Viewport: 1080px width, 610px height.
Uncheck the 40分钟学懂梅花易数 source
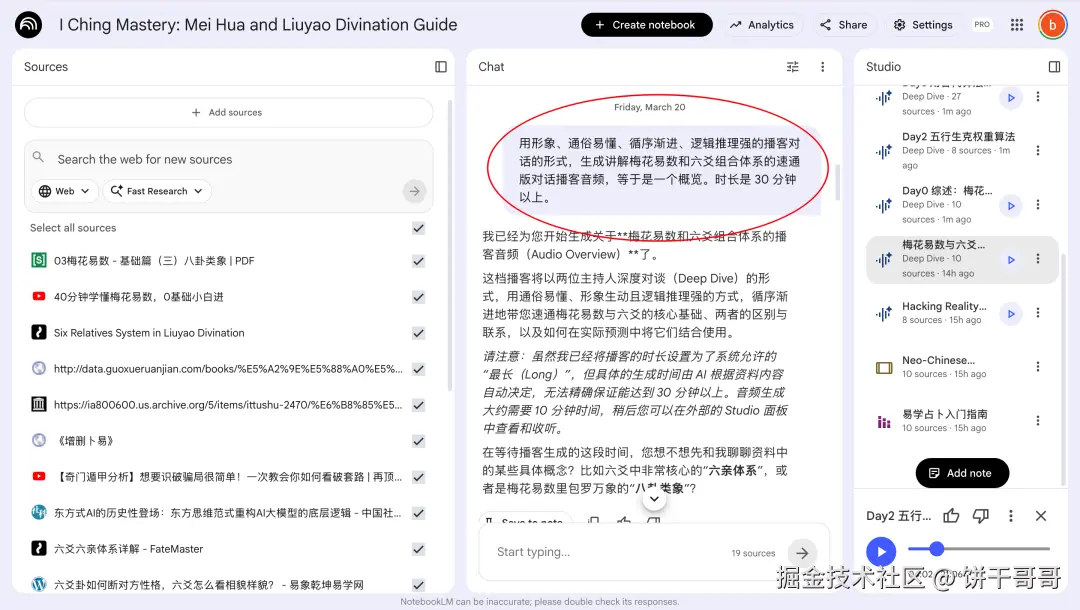418,297
